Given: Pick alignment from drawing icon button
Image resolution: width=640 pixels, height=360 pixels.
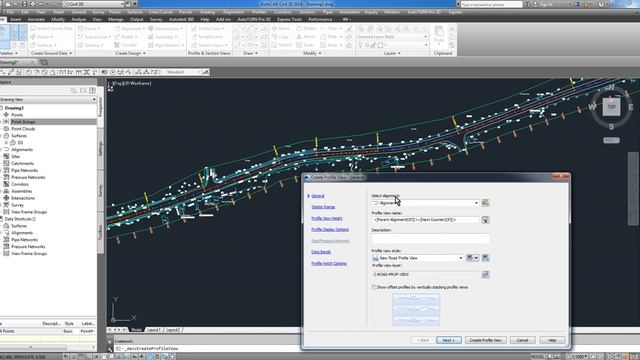Looking at the screenshot, I should 485,203.
